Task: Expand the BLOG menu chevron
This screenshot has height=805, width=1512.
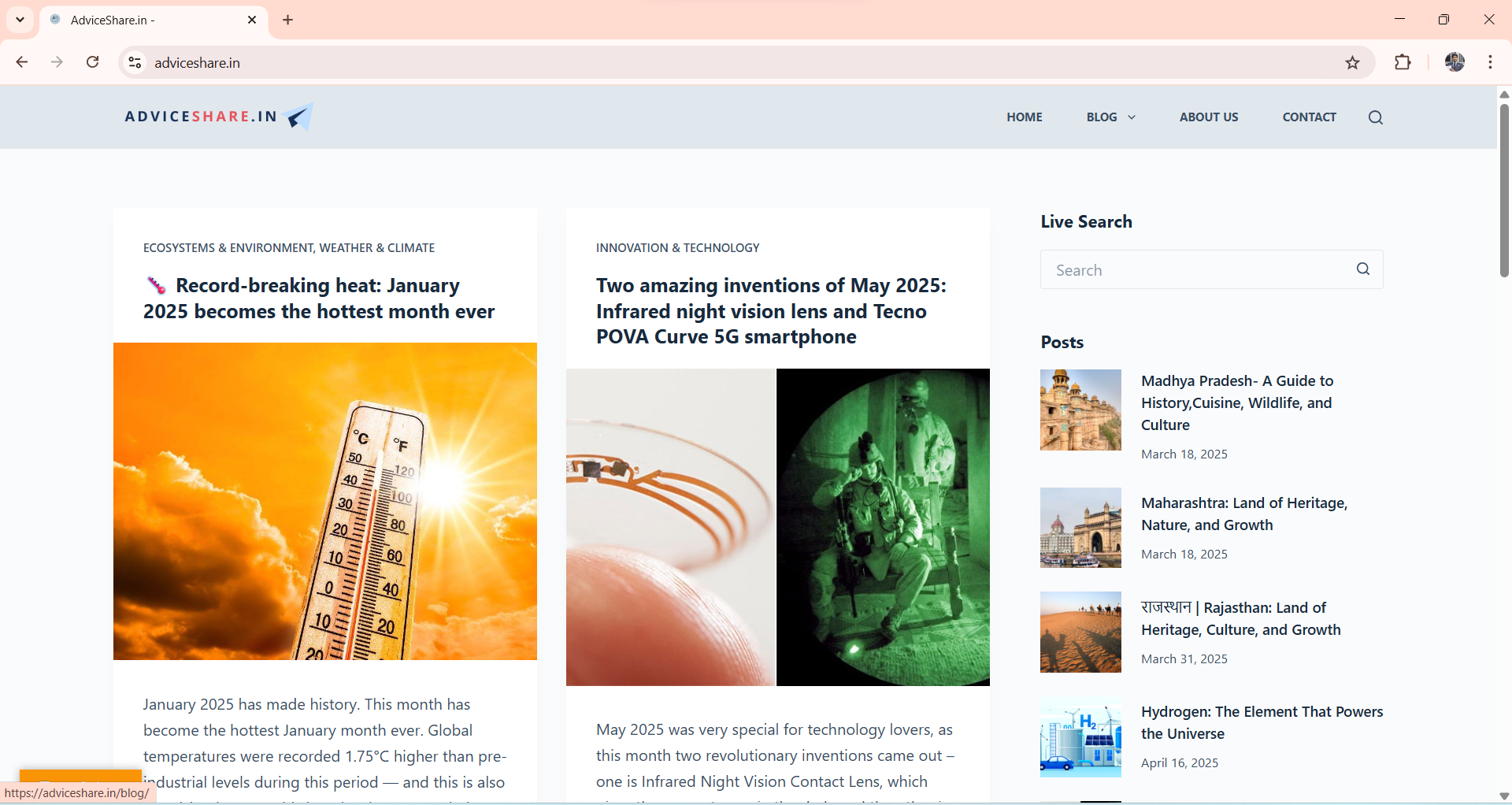Action: click(x=1132, y=117)
